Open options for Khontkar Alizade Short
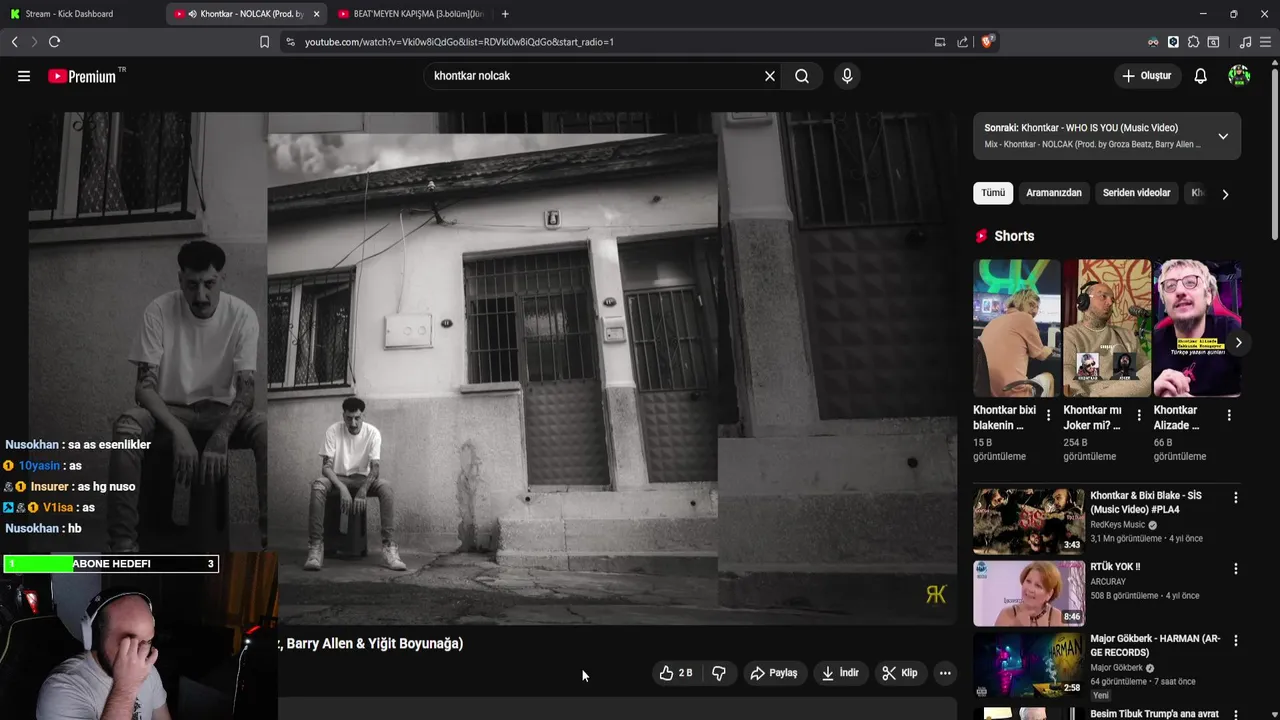The height and width of the screenshot is (720, 1280). (1229, 415)
